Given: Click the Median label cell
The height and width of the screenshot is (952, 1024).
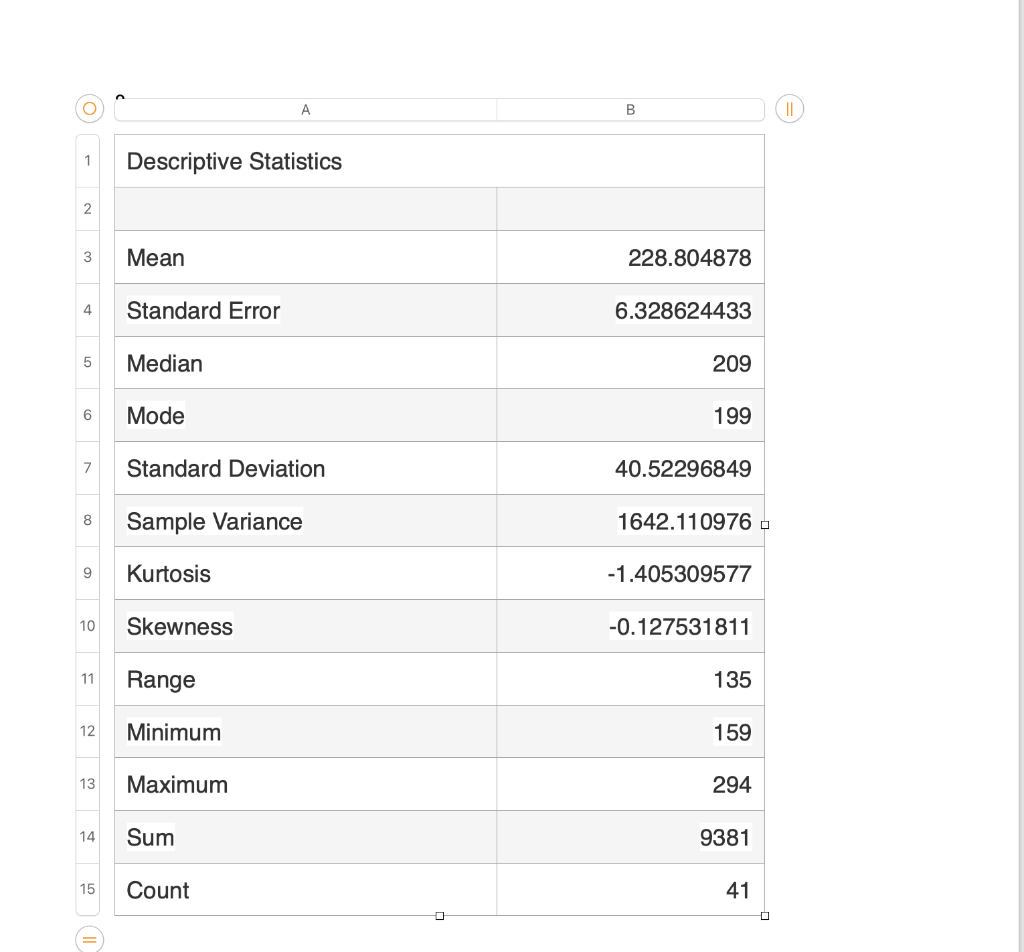Looking at the screenshot, I should click(x=306, y=363).
